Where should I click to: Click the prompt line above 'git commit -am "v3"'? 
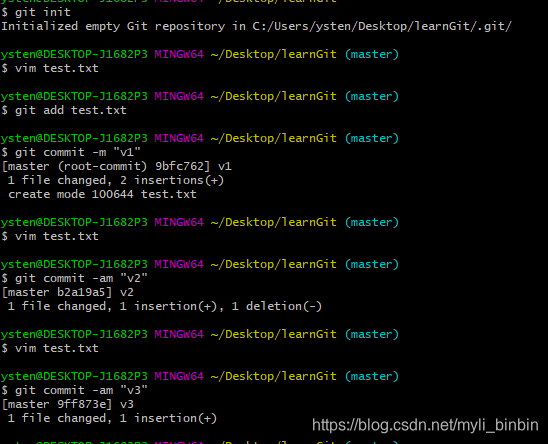click(x=200, y=376)
